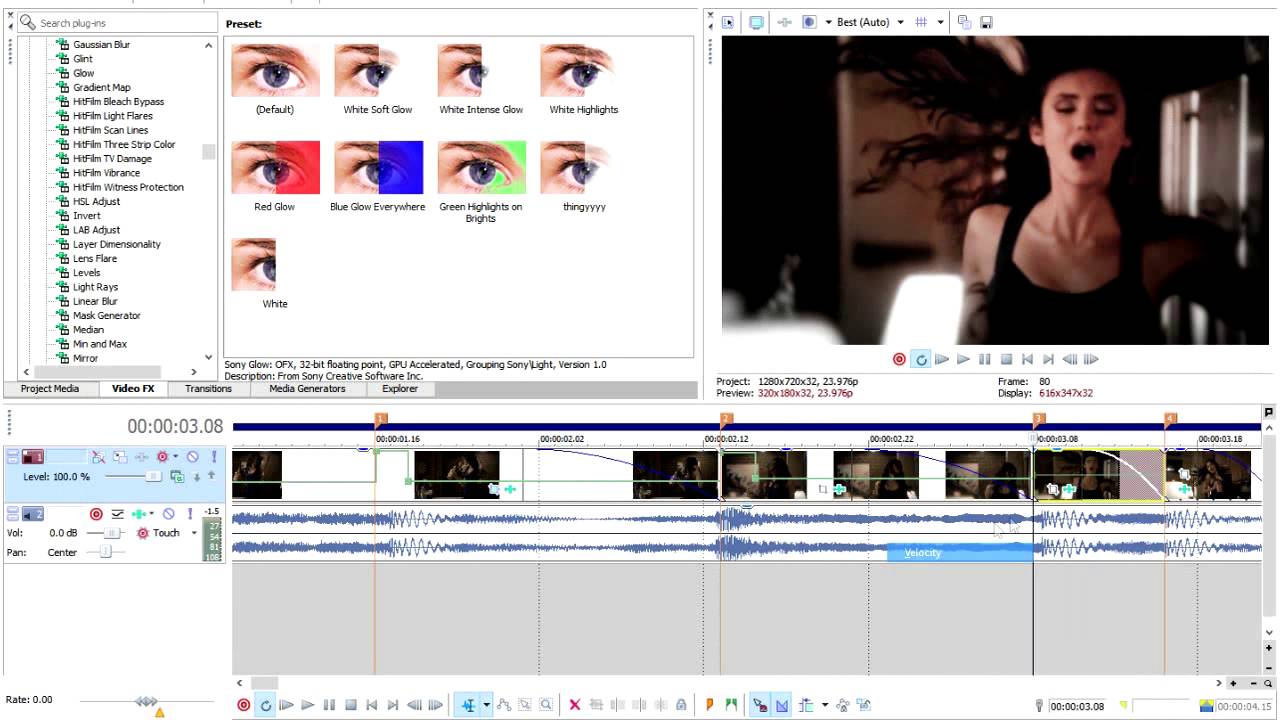This screenshot has width=1280, height=720.
Task: Save Snapshot to File floppy icon
Action: click(986, 22)
